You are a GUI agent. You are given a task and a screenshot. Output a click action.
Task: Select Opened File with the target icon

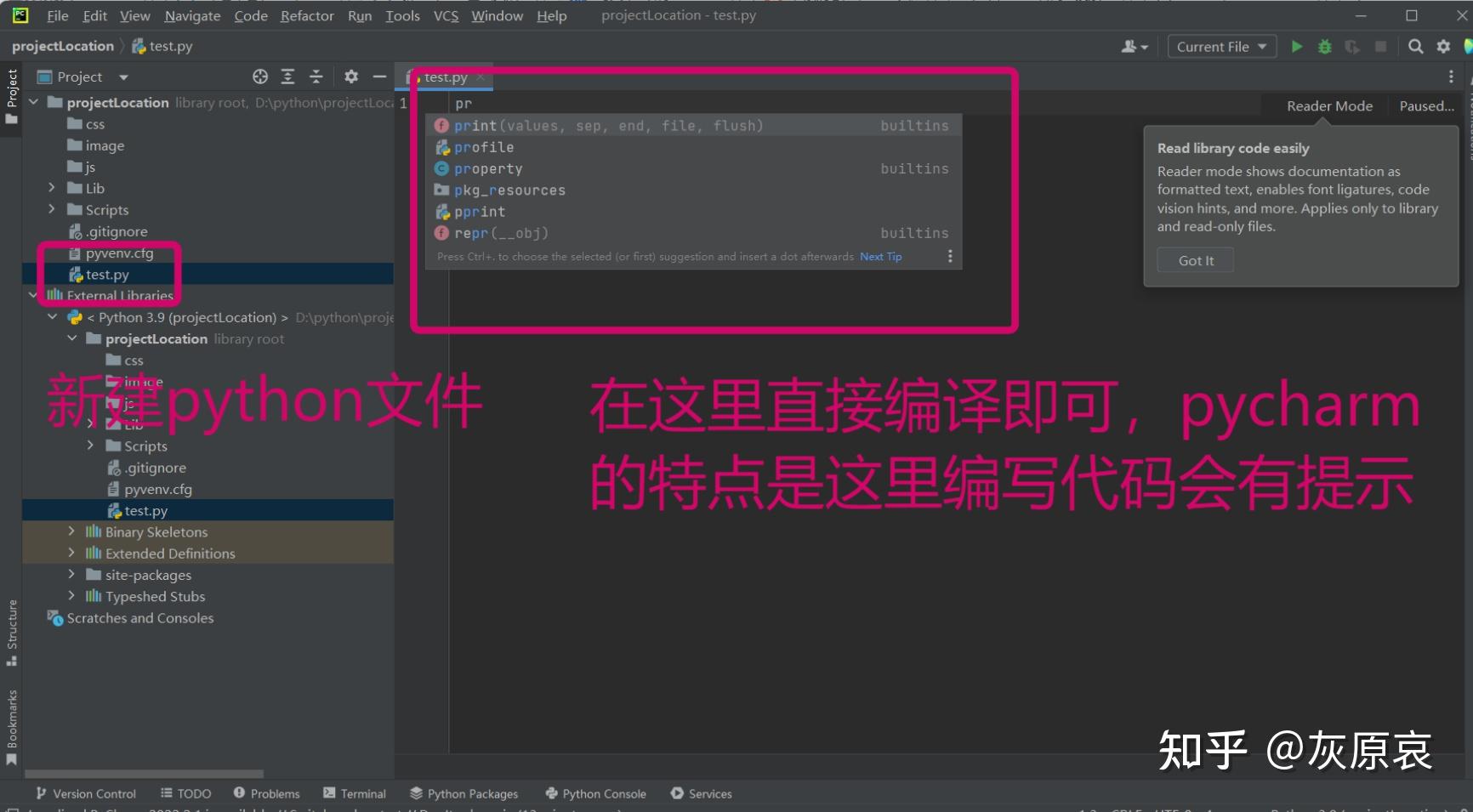(x=259, y=77)
